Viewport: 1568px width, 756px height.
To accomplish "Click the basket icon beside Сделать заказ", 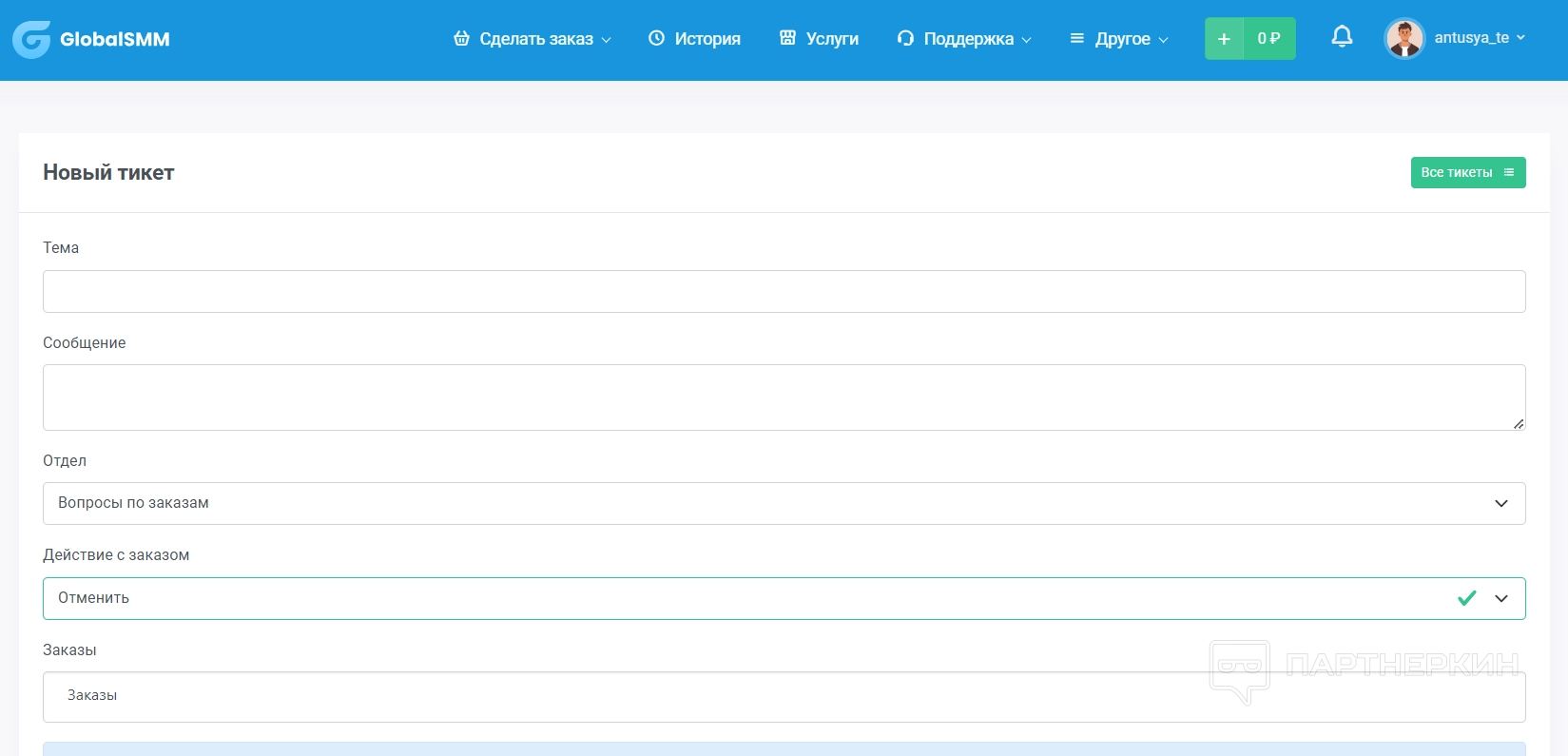I will coord(461,38).
